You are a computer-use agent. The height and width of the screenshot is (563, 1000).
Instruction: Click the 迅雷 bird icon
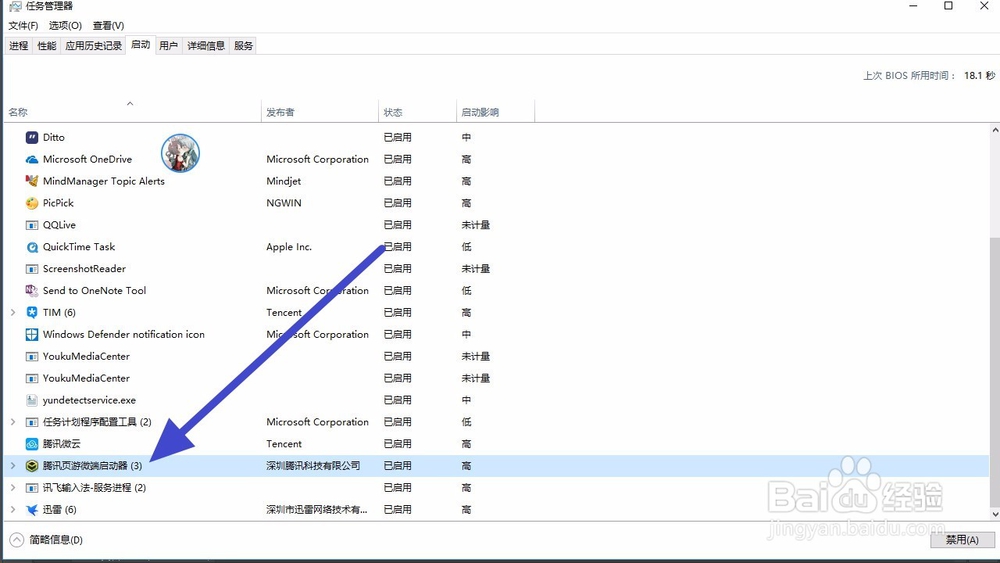point(32,509)
